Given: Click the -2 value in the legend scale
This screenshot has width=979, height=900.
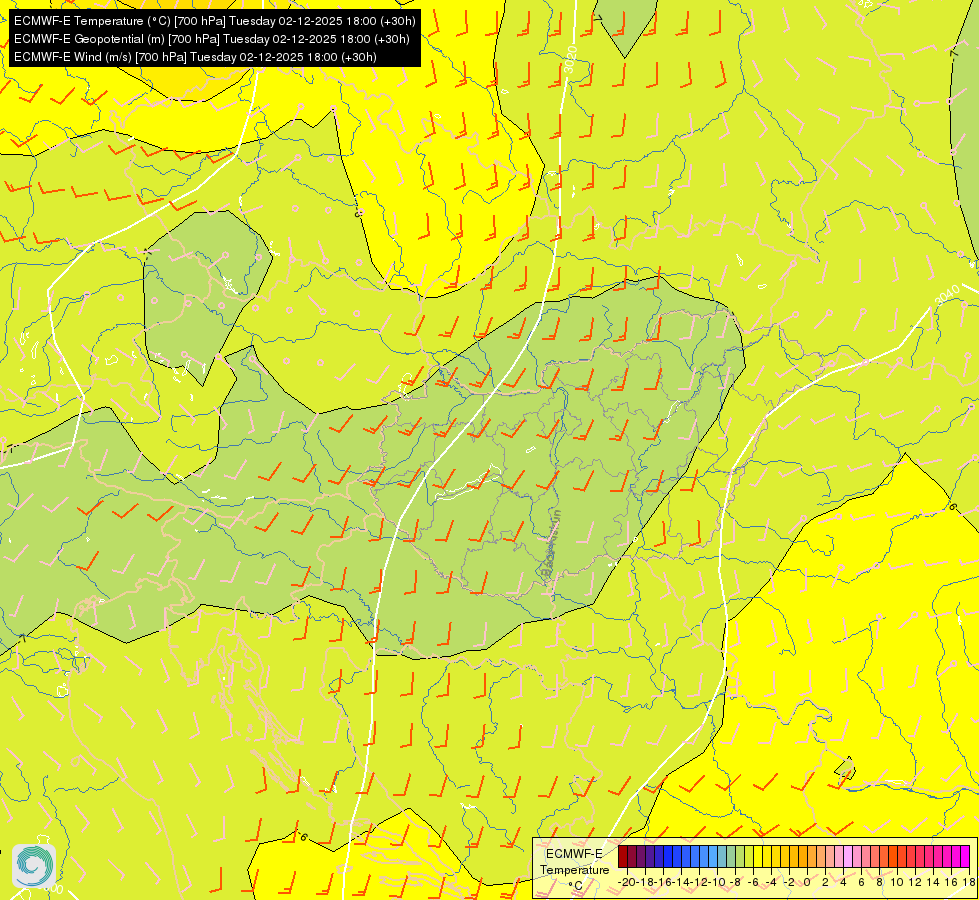Looking at the screenshot, I should tap(789, 883).
